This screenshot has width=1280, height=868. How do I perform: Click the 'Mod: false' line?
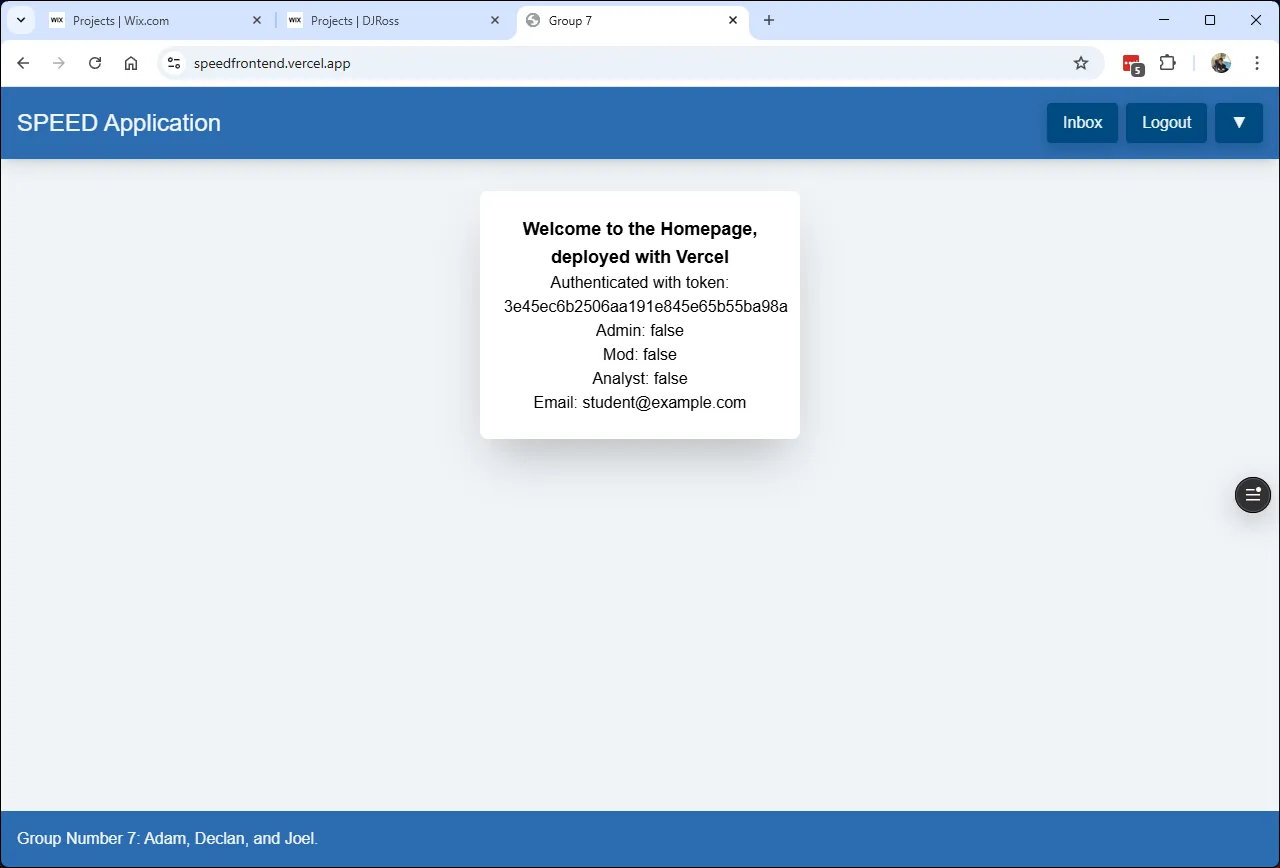[640, 354]
